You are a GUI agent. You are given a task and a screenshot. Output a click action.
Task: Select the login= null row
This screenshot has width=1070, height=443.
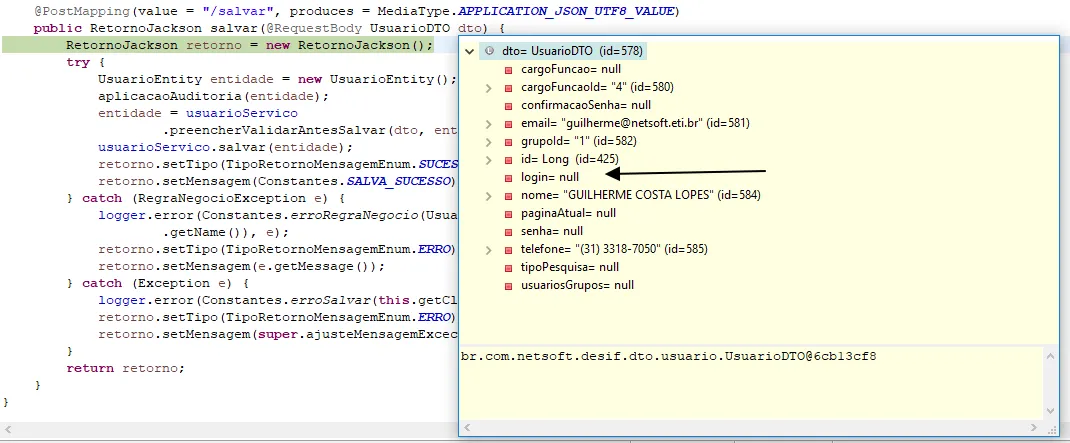[550, 177]
